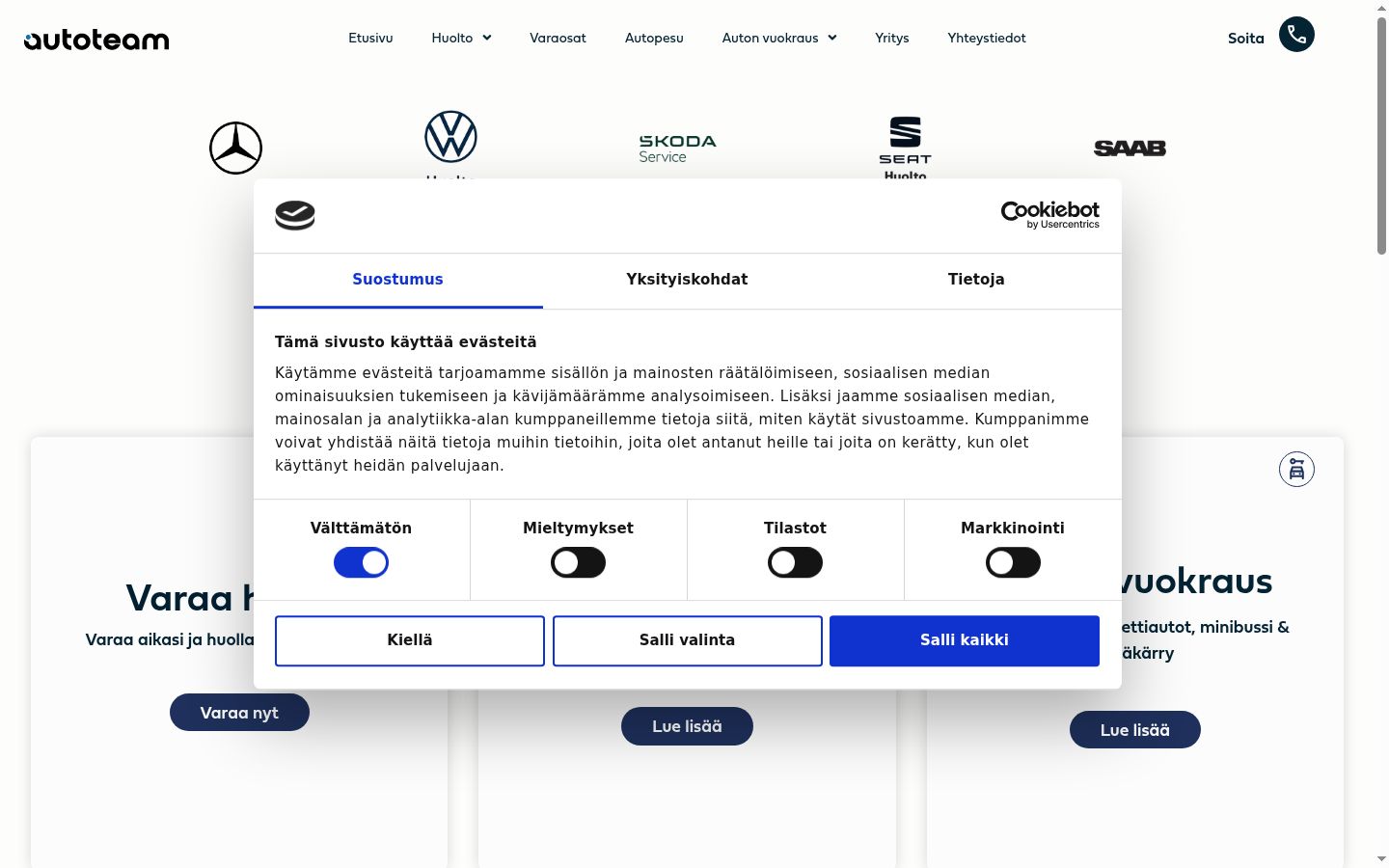The width and height of the screenshot is (1389, 868).
Task: Select the Suostumus tab
Action: pos(397,280)
